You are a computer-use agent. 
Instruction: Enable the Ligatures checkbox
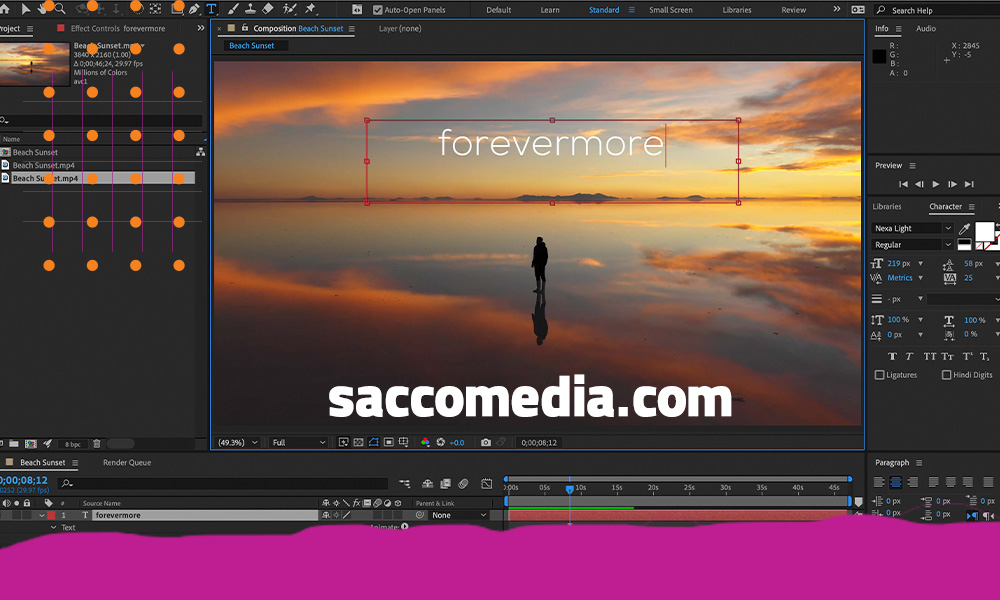click(879, 375)
